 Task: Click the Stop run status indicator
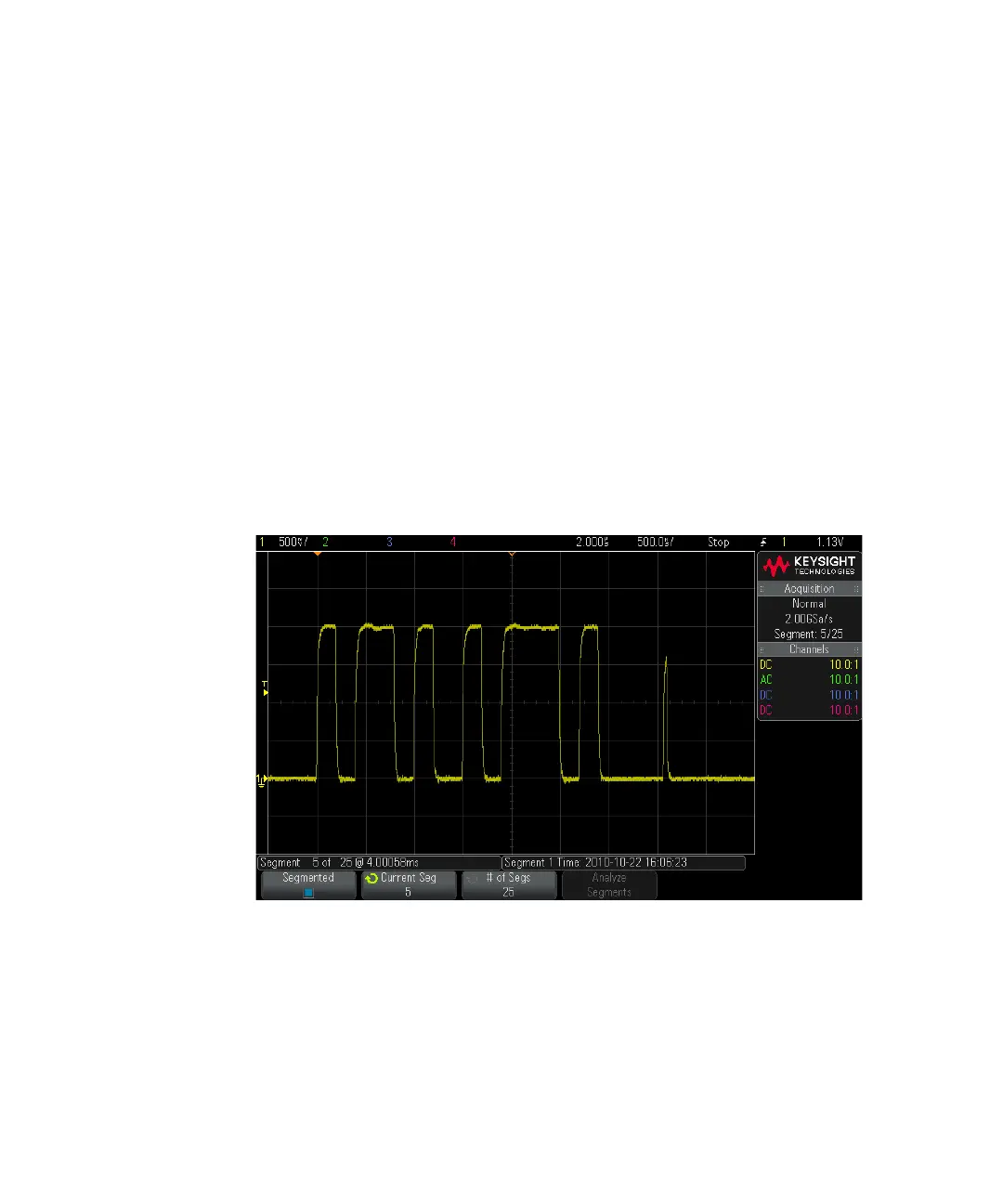(x=719, y=542)
